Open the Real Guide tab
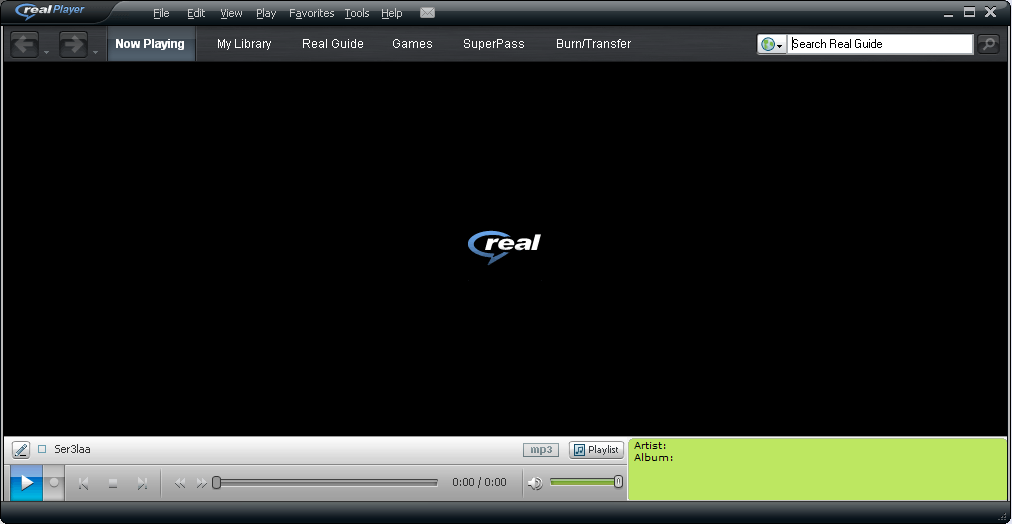Screen dimensions: 1012x524 [333, 44]
